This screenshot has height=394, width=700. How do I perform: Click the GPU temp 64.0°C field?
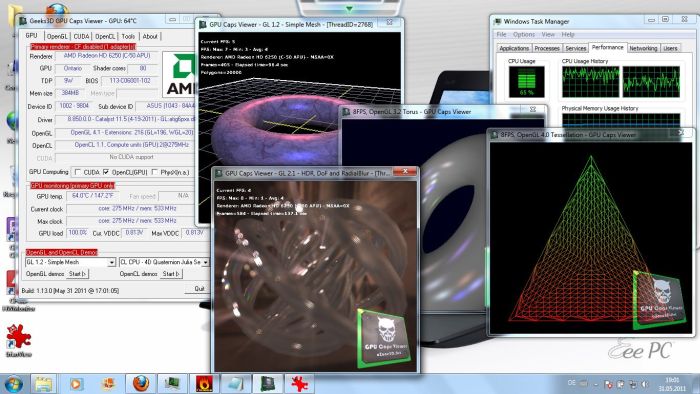tap(93, 195)
